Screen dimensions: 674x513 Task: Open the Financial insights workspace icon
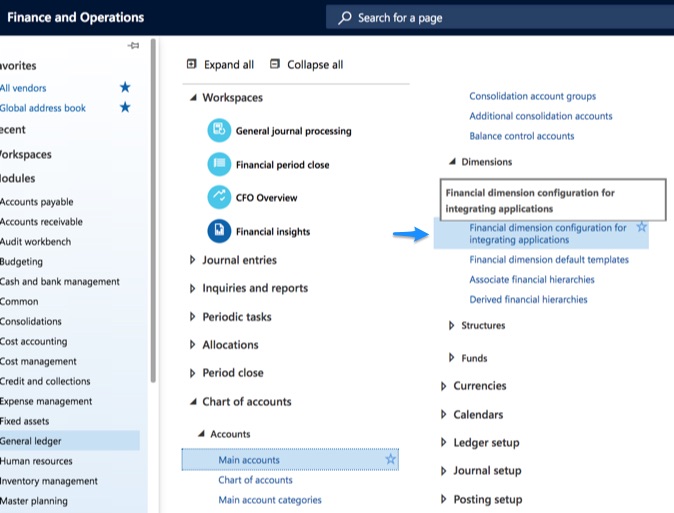point(219,231)
